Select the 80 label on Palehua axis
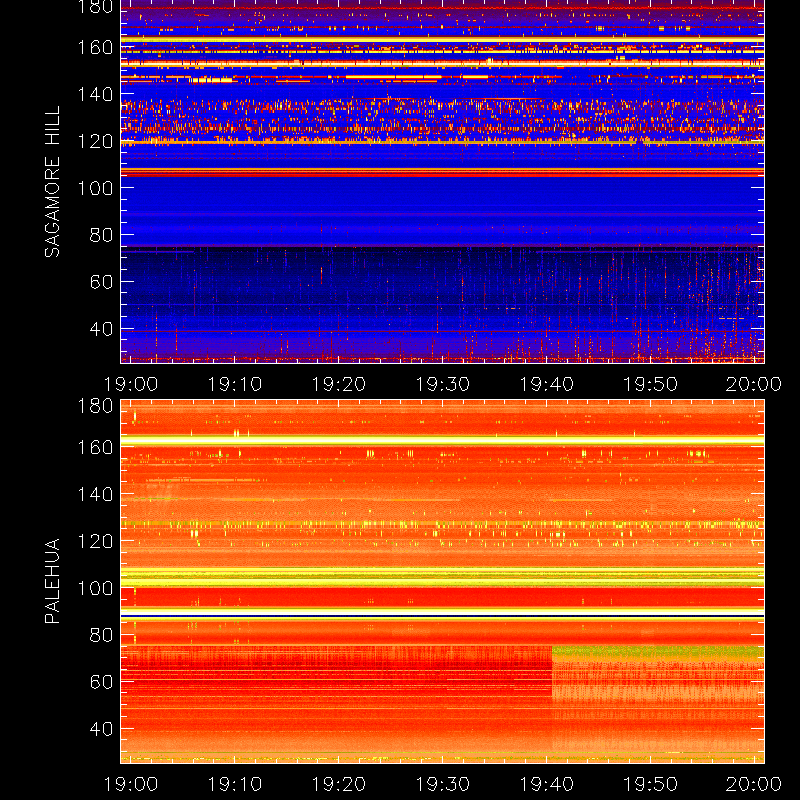 point(101,635)
